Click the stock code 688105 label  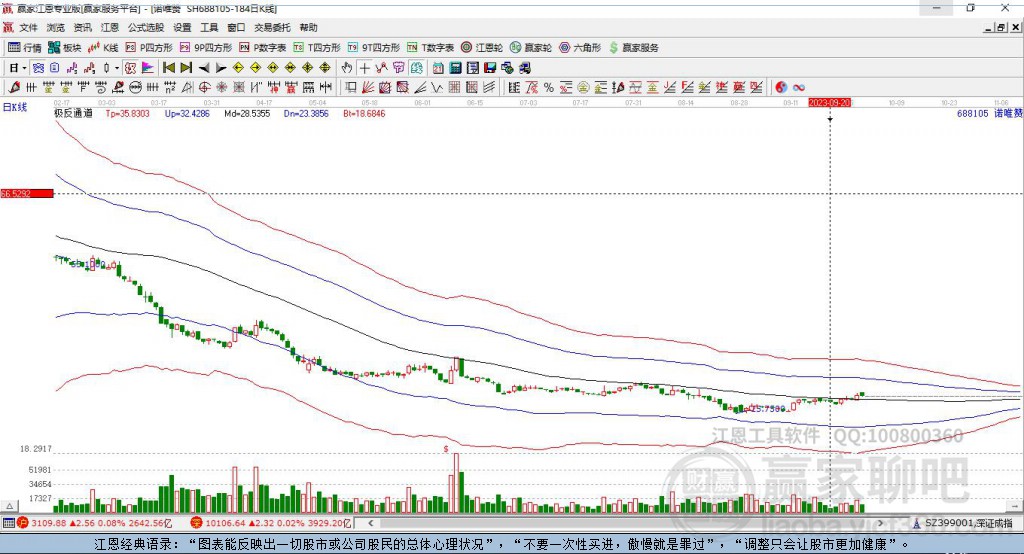(x=972, y=113)
